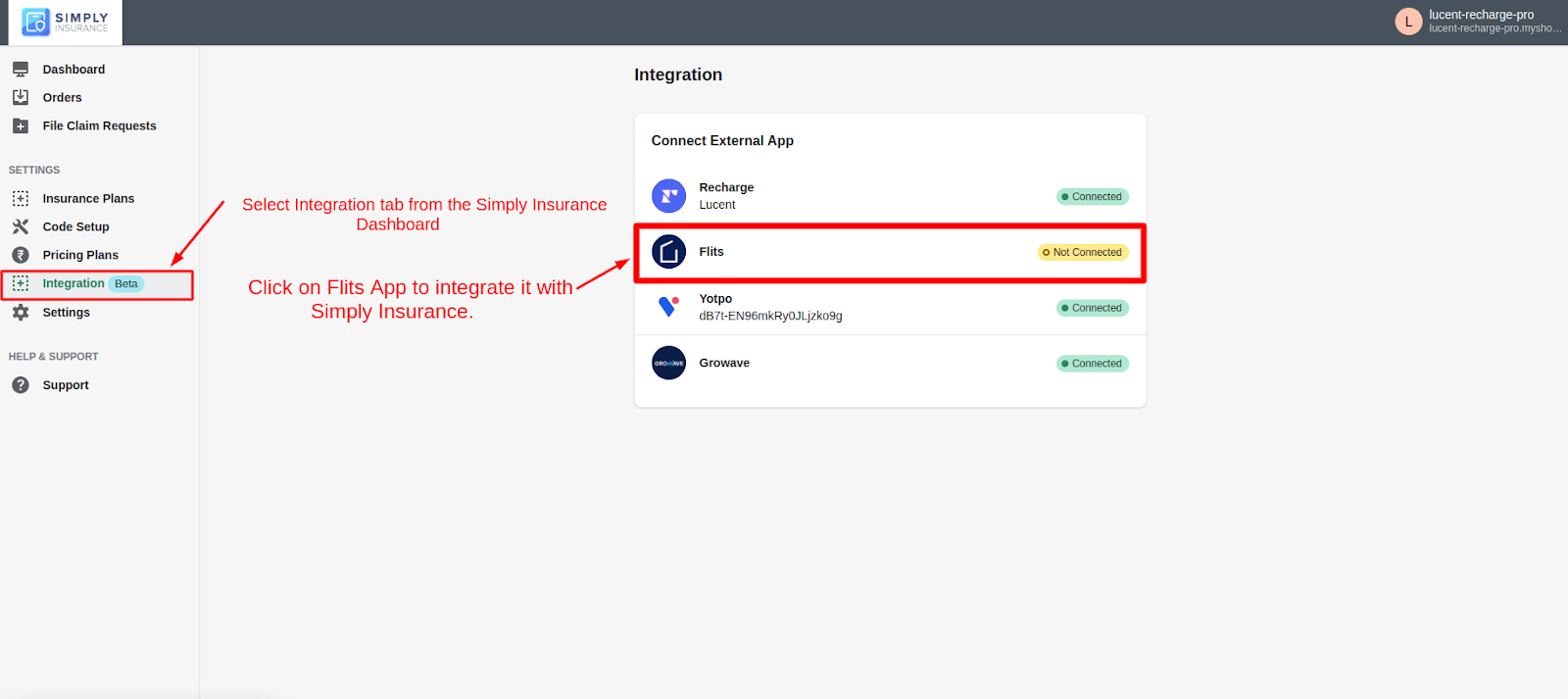Open Insurance Plans settings

click(x=88, y=199)
